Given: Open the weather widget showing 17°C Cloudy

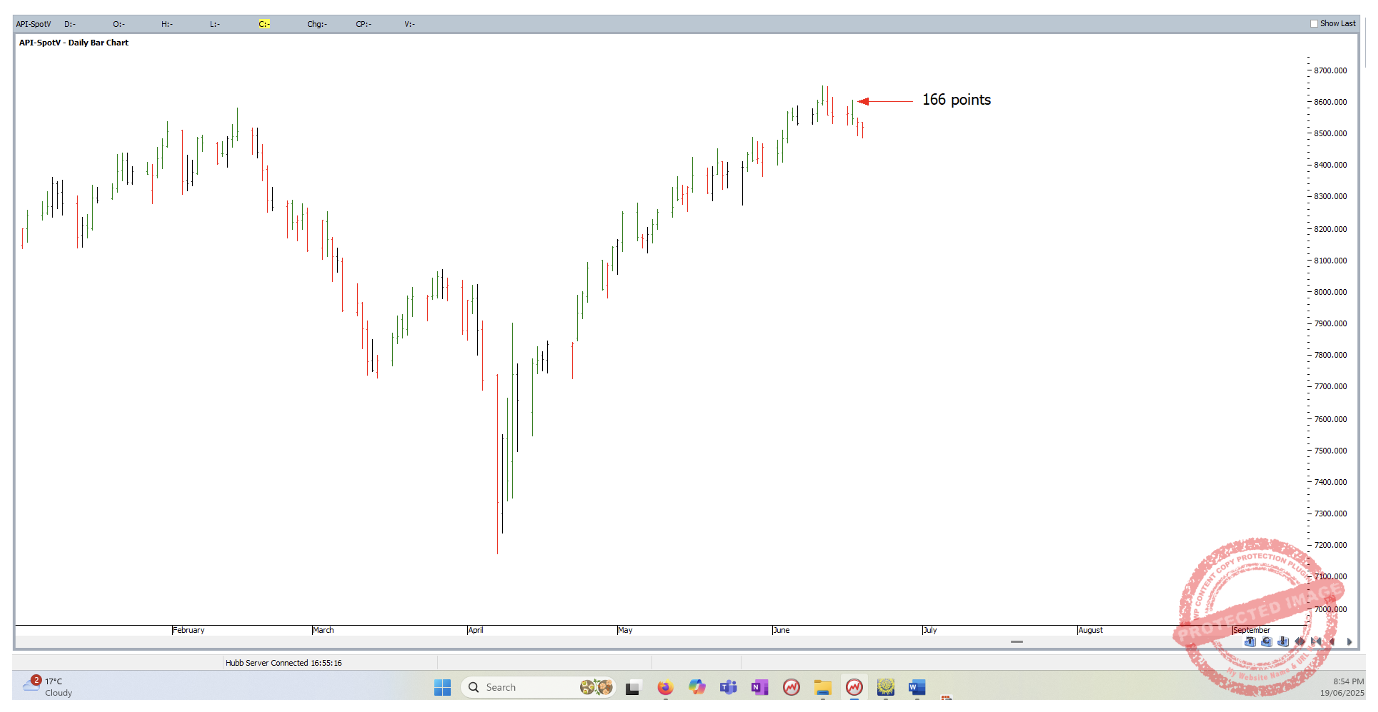Looking at the screenshot, I should [x=50, y=686].
